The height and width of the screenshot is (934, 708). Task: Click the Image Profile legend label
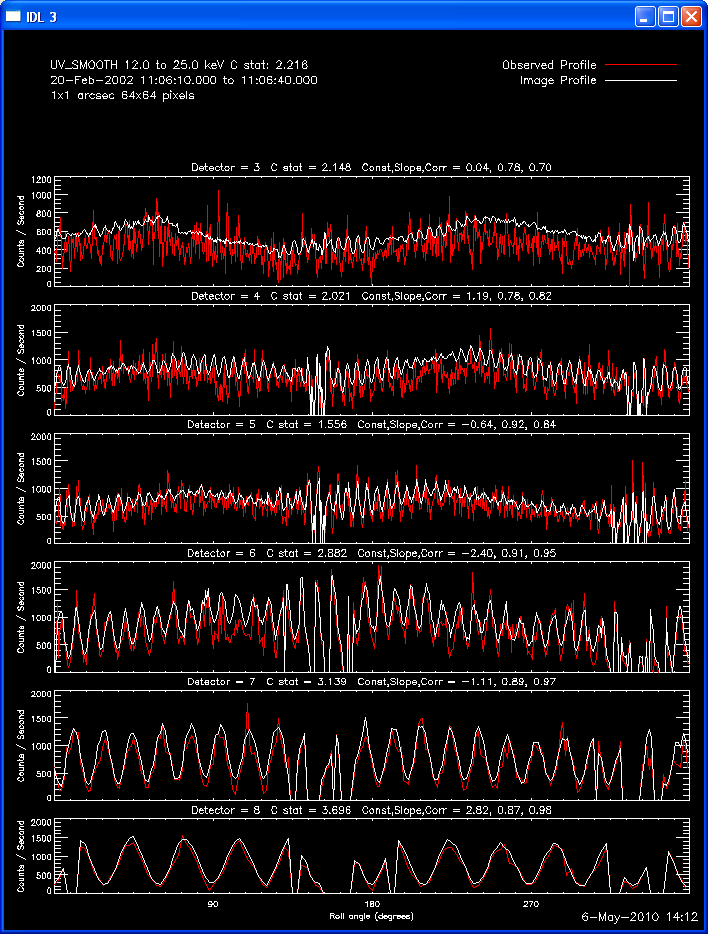tap(558, 80)
